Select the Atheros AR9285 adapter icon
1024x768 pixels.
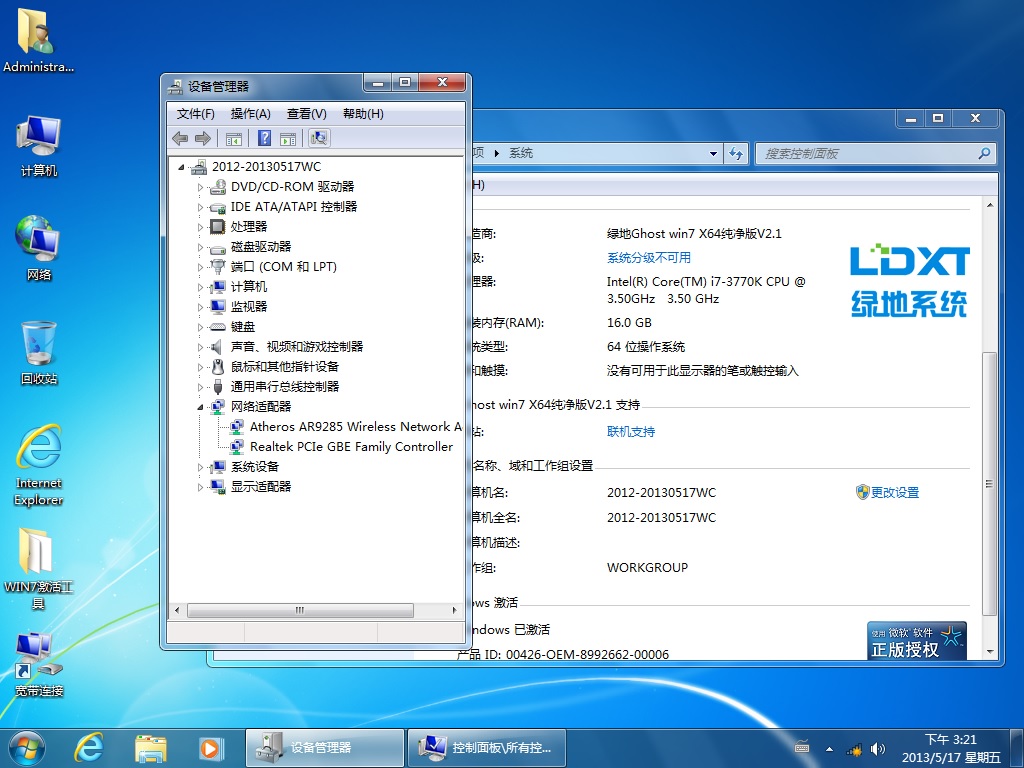point(237,426)
